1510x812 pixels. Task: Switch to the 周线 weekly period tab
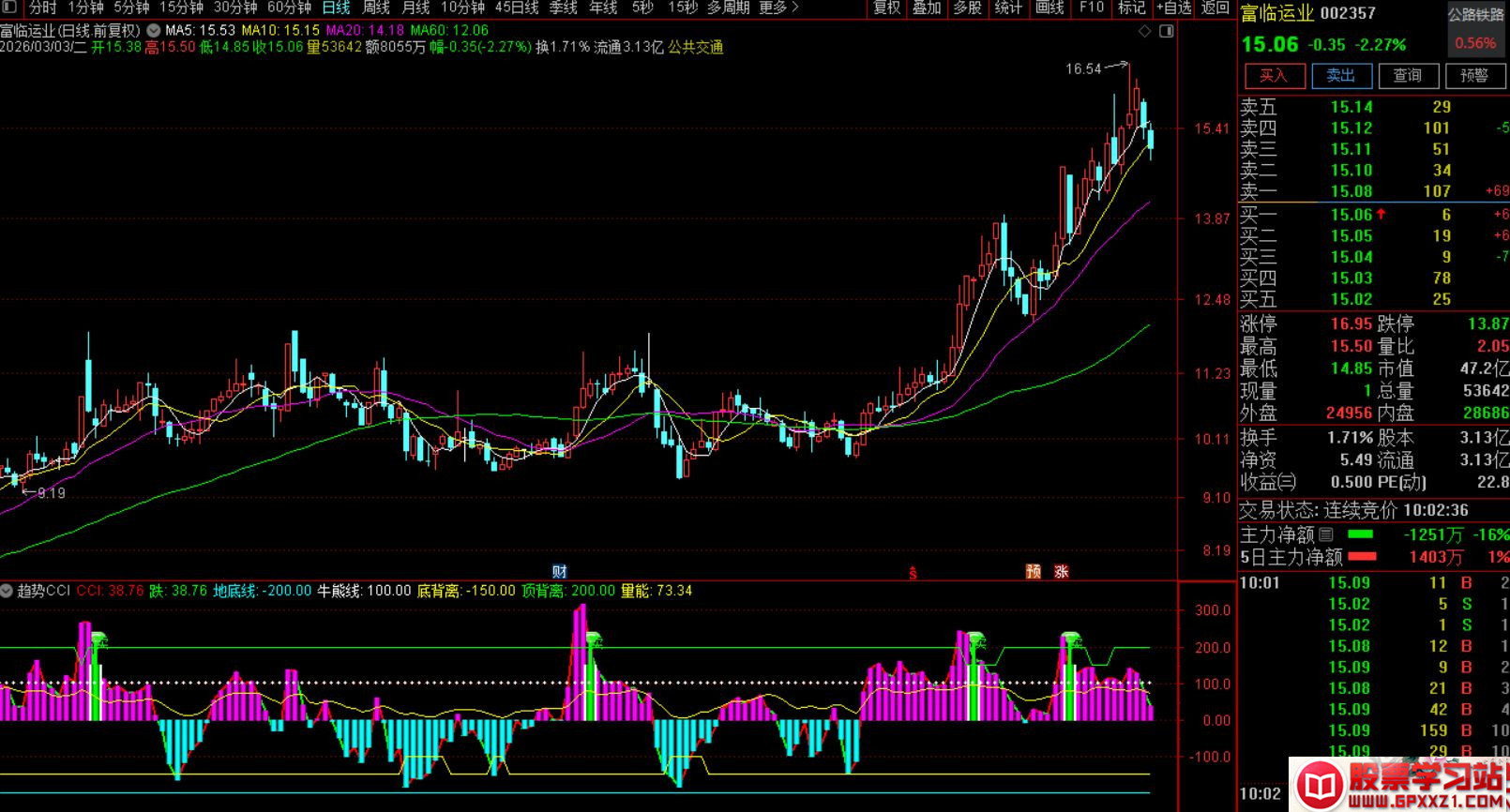375,8
